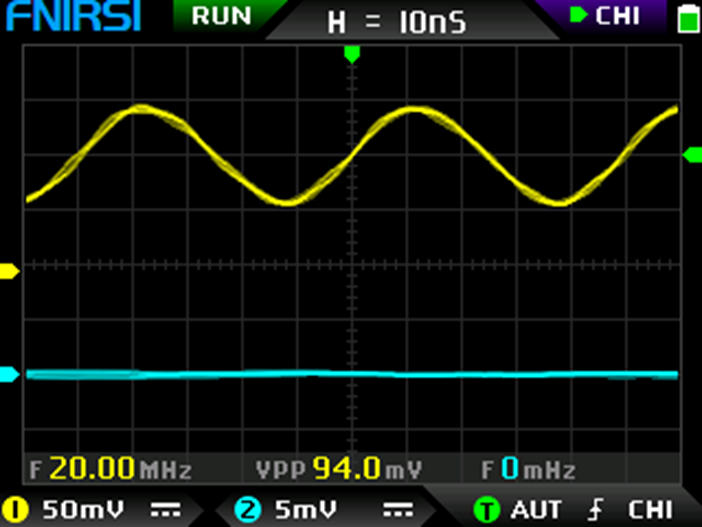
Task: Select the yellow channel 1 ground level marker
Action: click(x=10, y=271)
